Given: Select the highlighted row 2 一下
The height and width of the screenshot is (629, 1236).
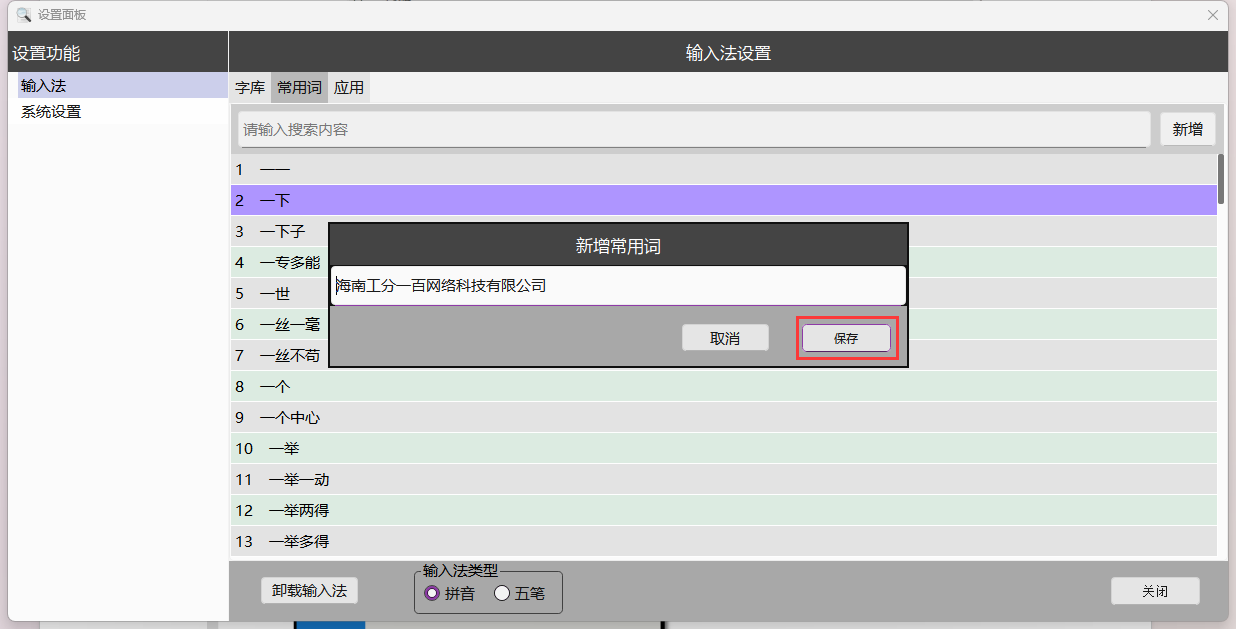Looking at the screenshot, I should click(723, 200).
